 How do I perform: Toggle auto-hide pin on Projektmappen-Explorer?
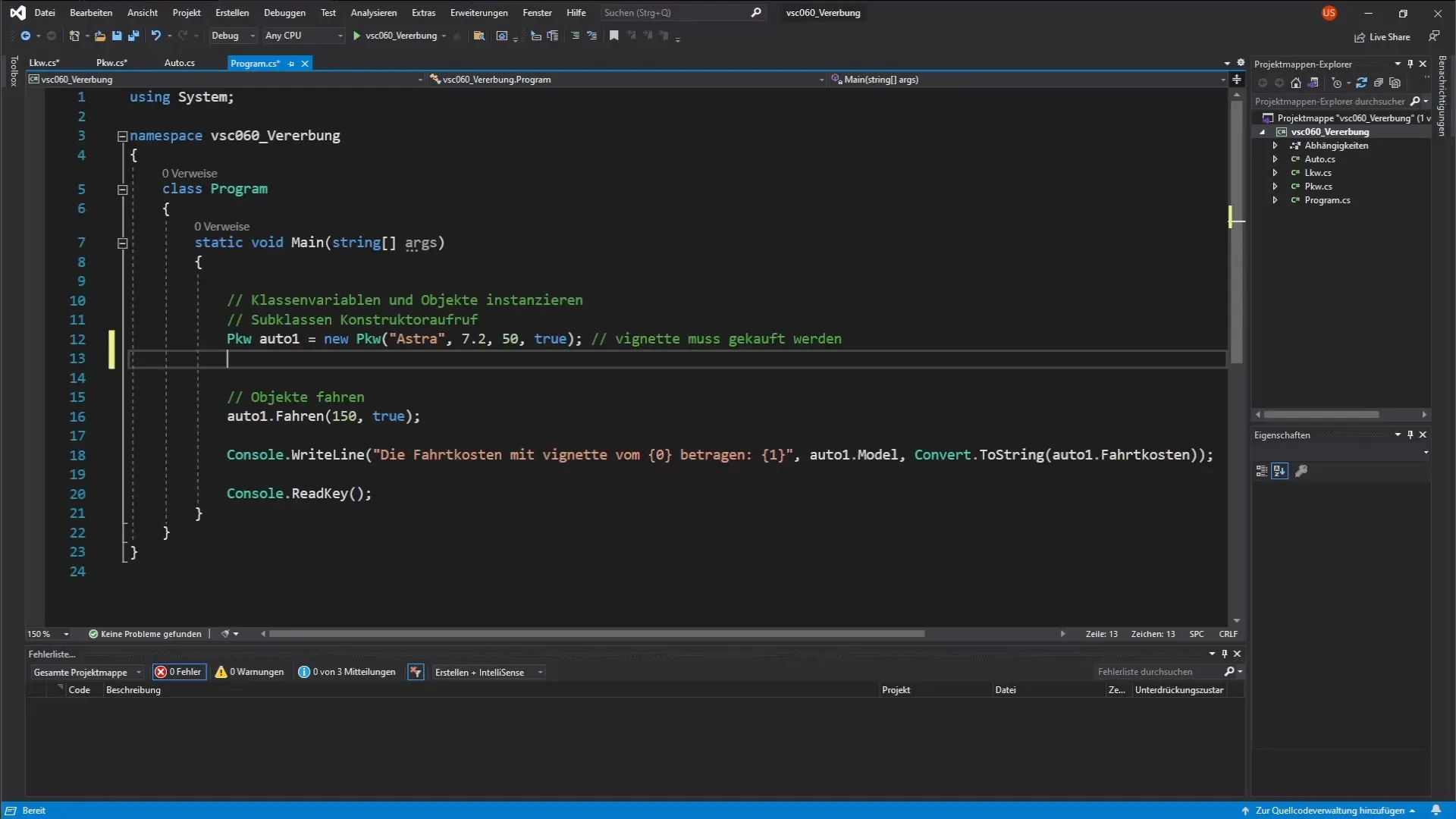tap(1410, 64)
